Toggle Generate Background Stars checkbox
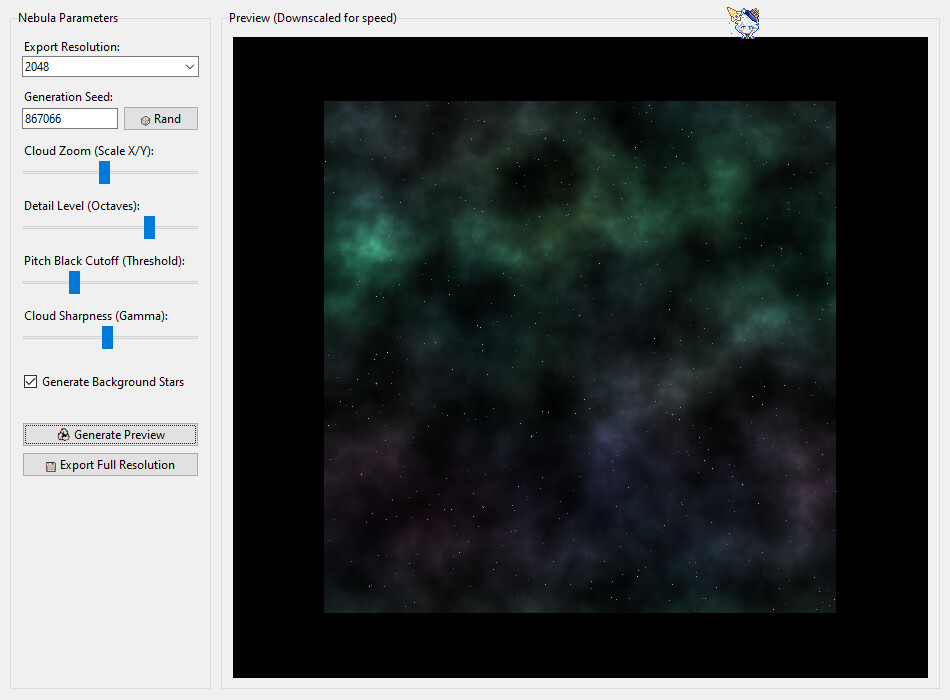 (x=30, y=382)
